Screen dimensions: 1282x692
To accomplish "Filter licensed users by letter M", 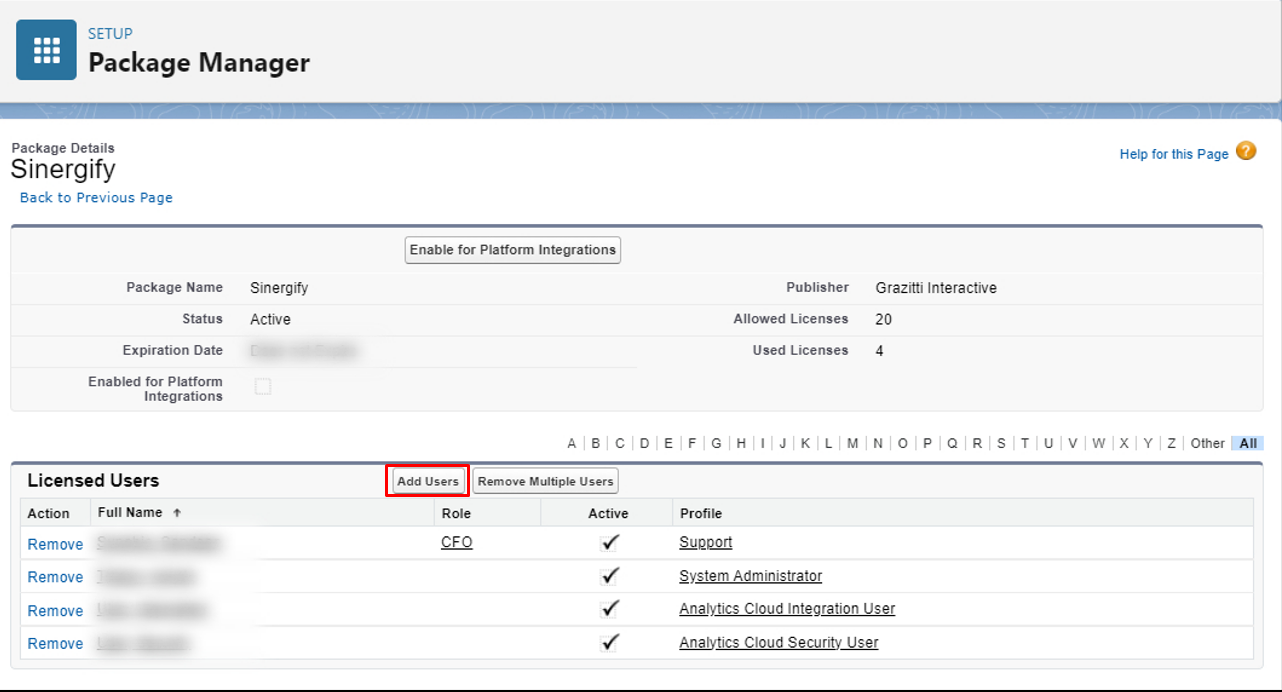I will tap(852, 443).
